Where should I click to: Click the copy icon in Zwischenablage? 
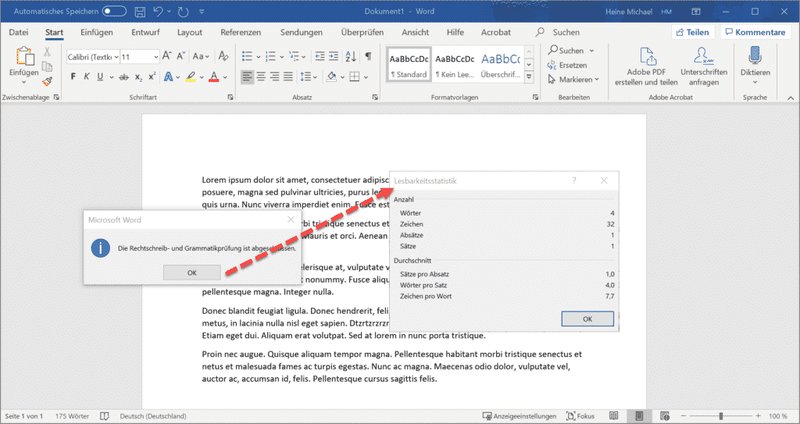pos(47,66)
